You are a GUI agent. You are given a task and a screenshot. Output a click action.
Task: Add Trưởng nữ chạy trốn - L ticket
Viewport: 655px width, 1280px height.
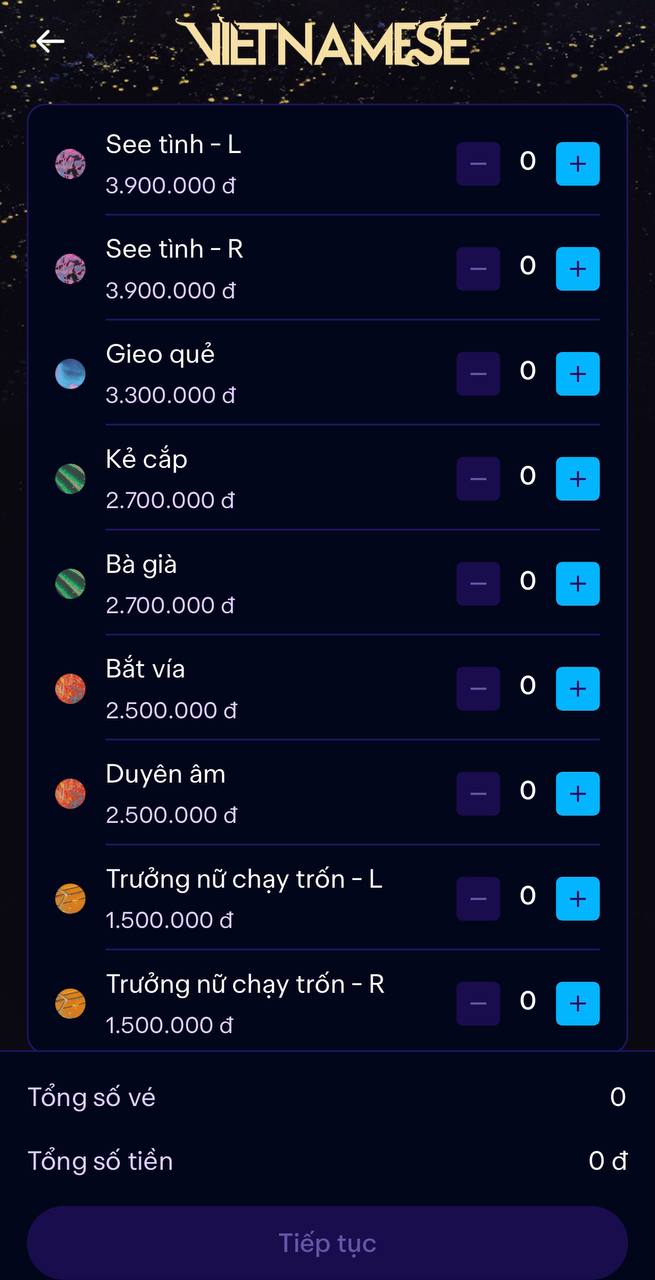click(577, 899)
